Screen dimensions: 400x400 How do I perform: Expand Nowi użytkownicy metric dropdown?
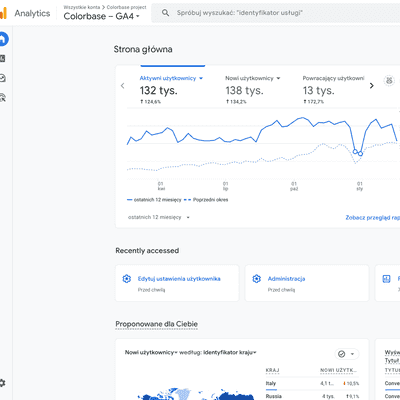278,78
